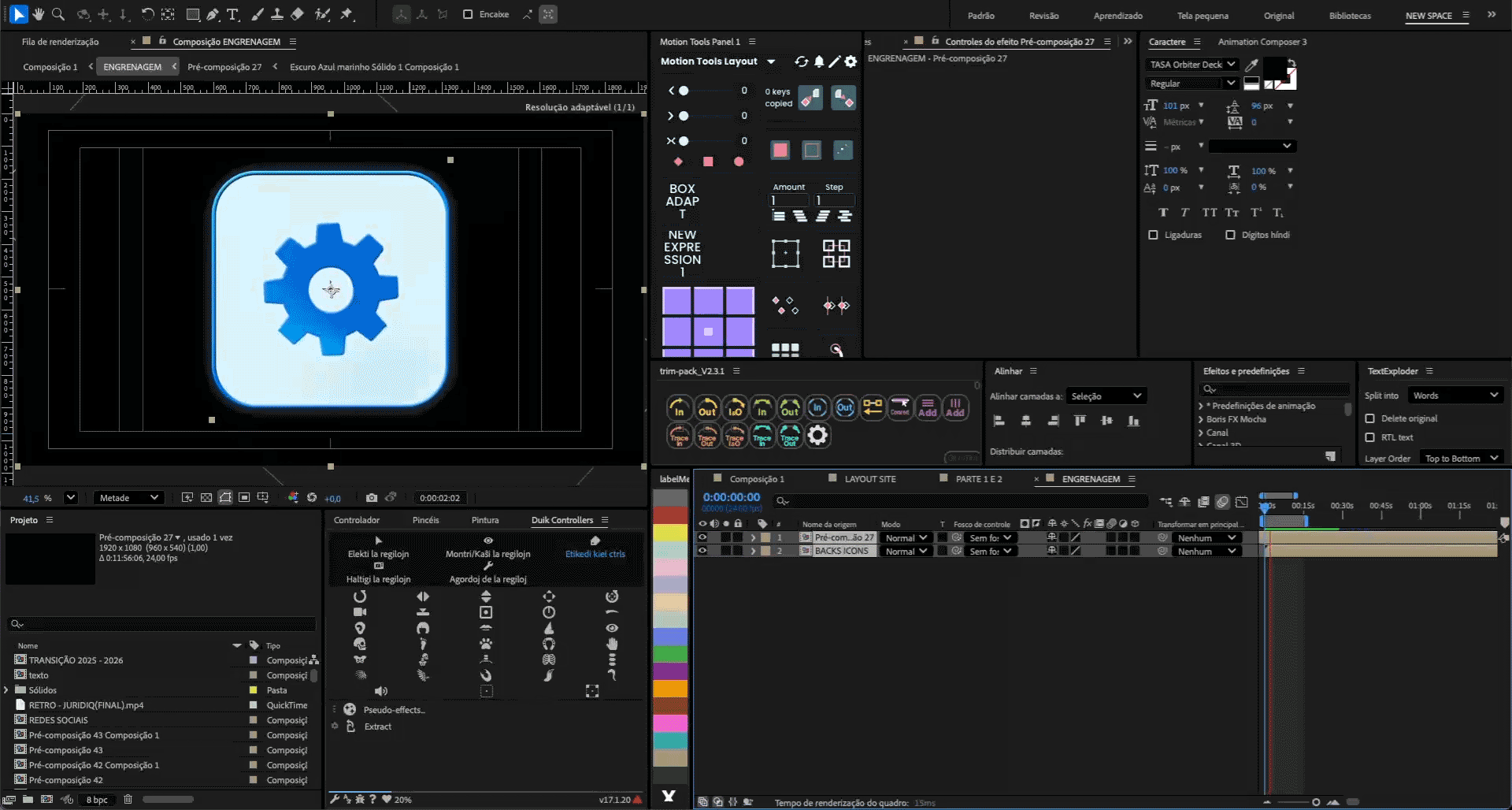Screen dimensions: 1512x810
Task: Click the timeline zoom slider handle
Action: click(1316, 802)
